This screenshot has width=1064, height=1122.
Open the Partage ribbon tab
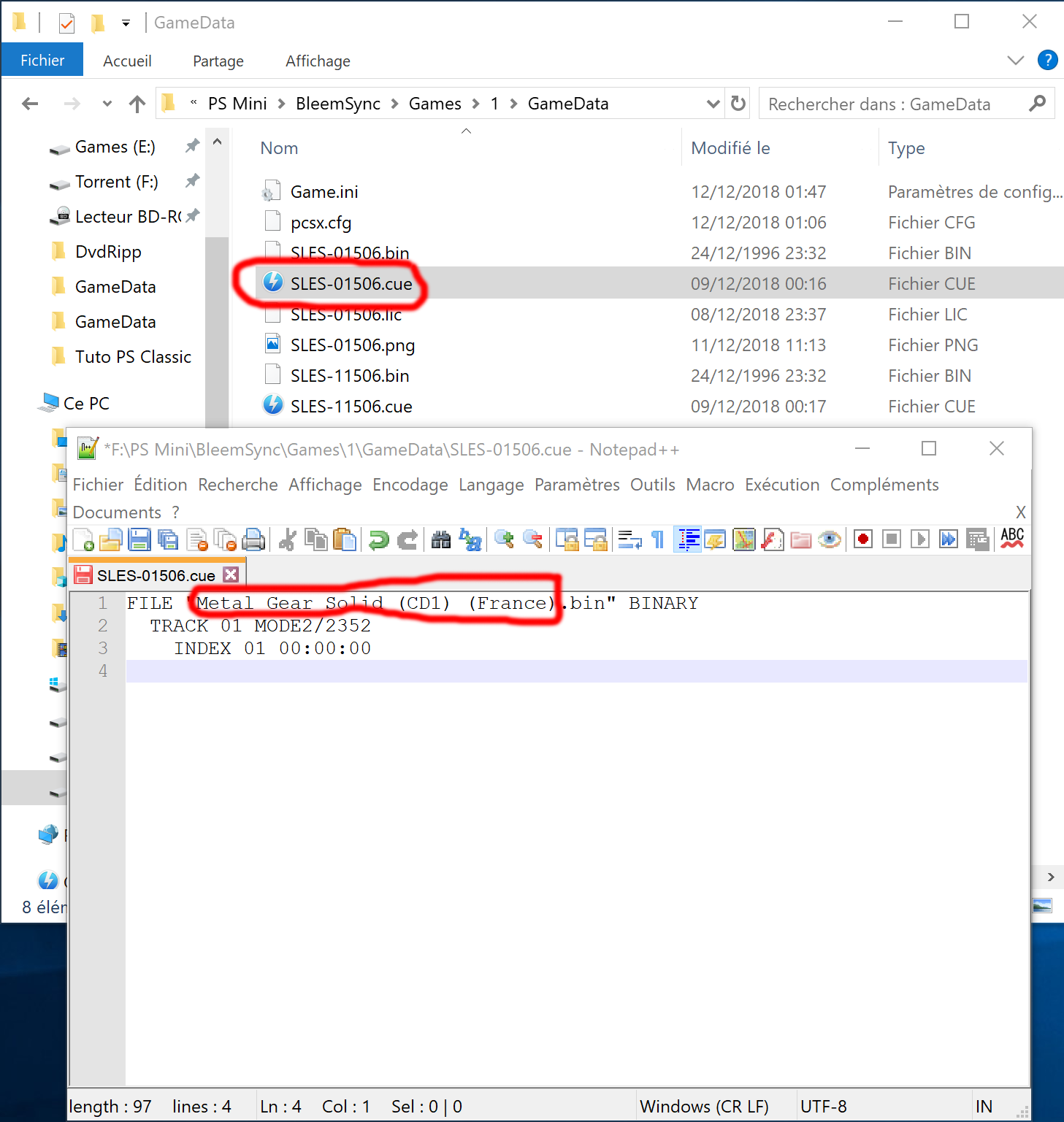tap(218, 61)
